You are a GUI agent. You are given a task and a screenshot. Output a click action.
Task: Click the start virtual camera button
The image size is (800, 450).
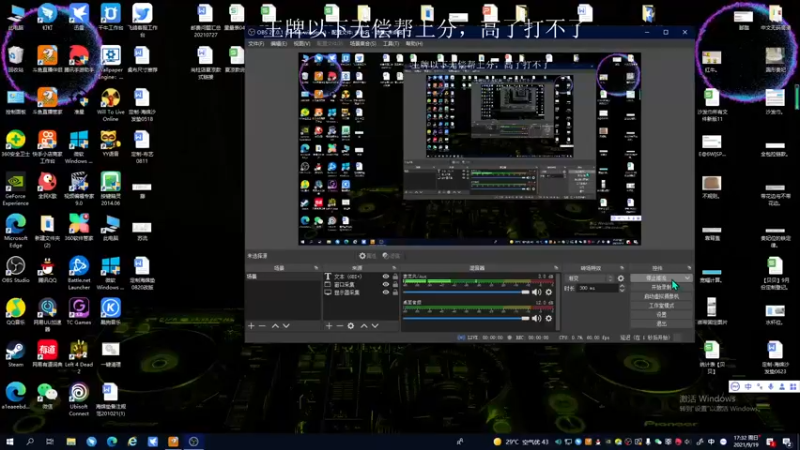[x=661, y=296]
